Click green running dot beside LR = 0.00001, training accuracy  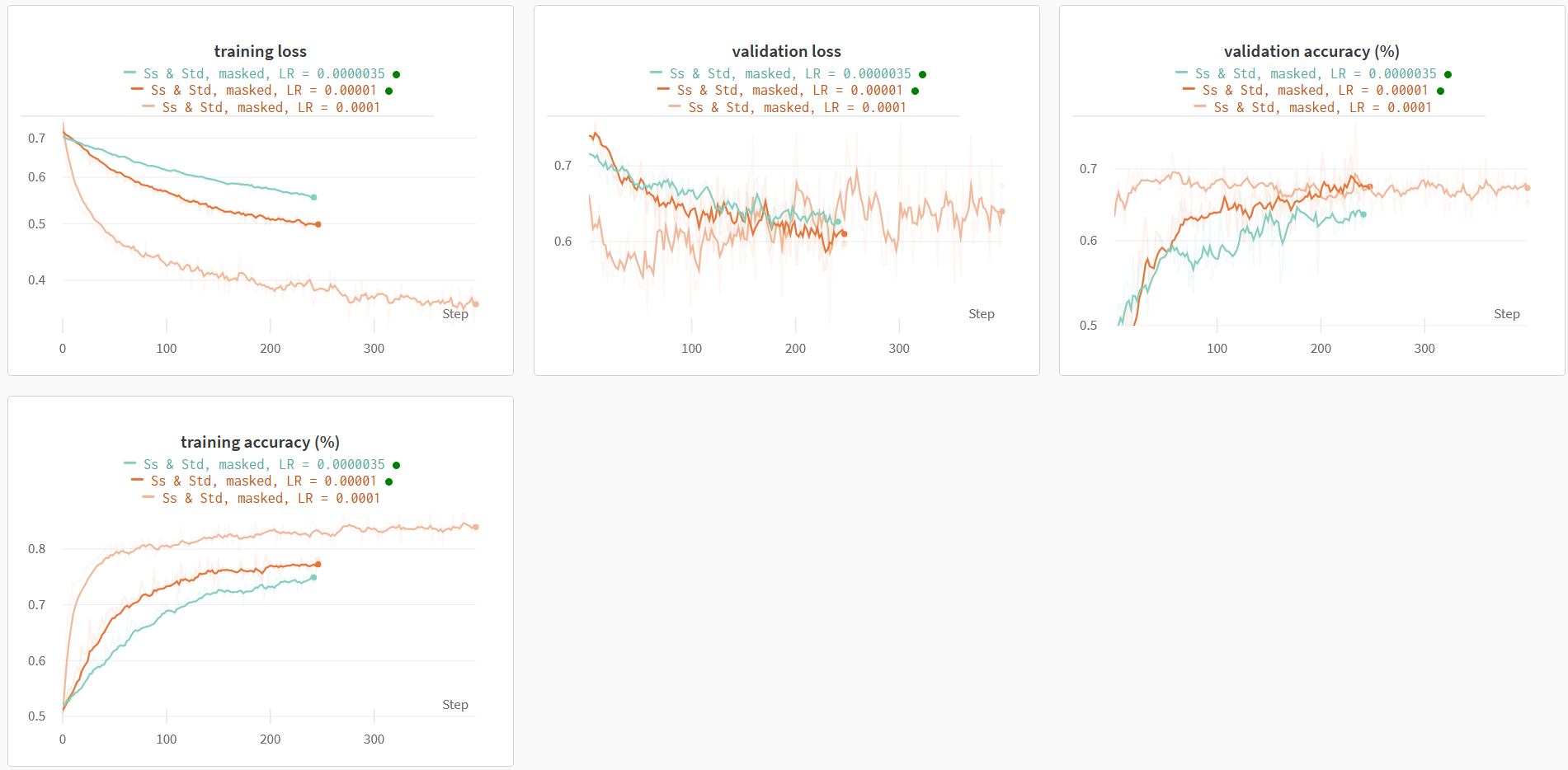point(388,481)
